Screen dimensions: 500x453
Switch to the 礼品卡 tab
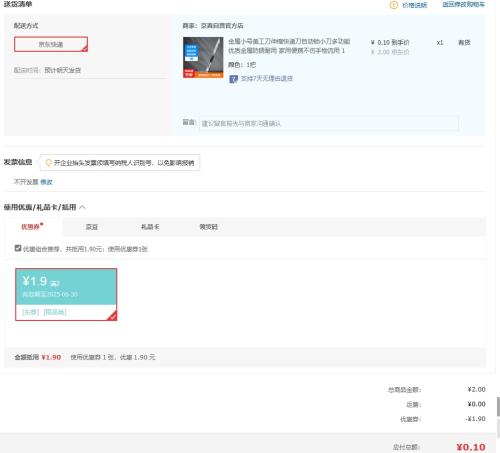click(150, 227)
